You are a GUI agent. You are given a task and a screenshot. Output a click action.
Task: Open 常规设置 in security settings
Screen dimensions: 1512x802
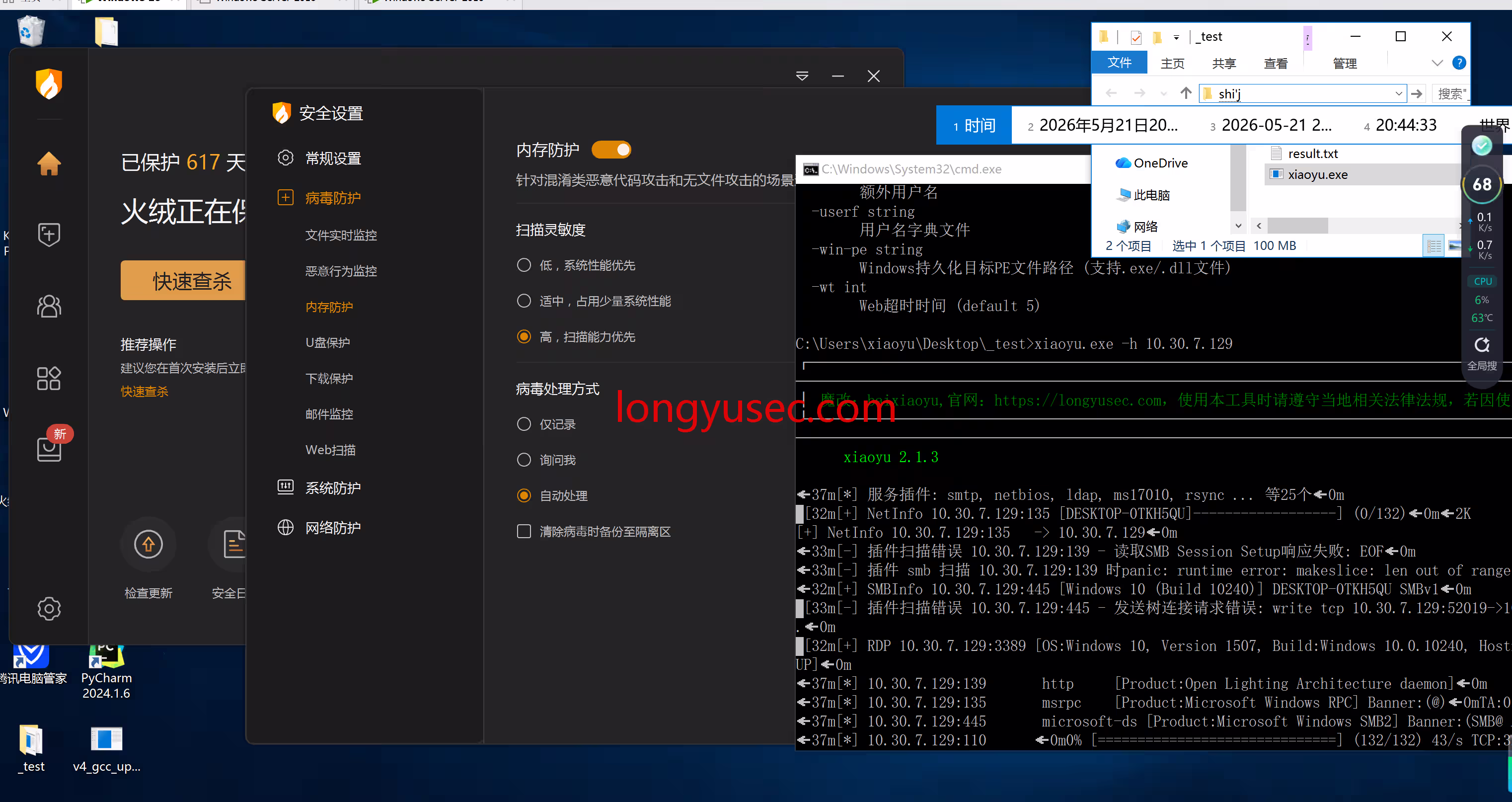[333, 159]
